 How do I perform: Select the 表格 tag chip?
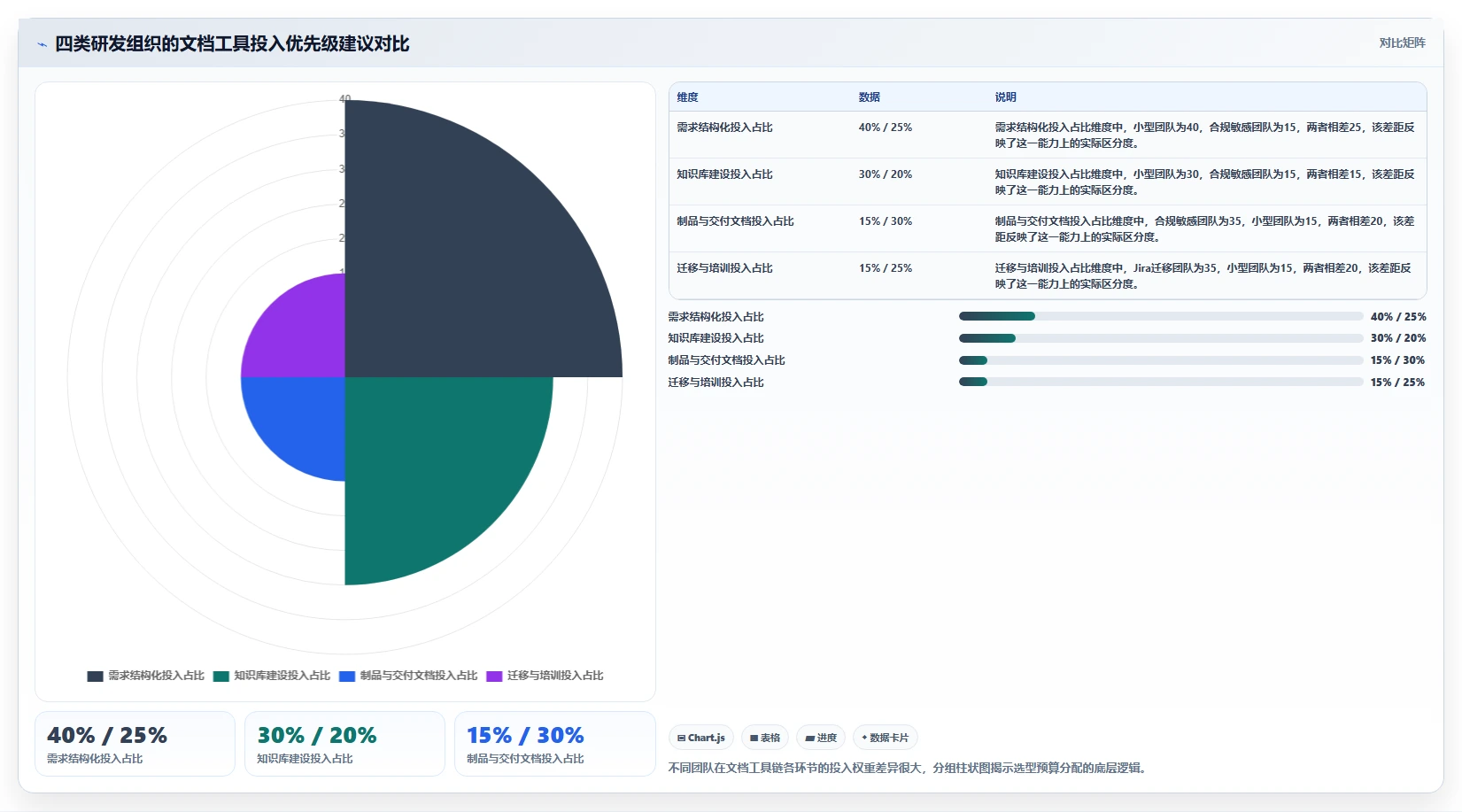pos(765,738)
